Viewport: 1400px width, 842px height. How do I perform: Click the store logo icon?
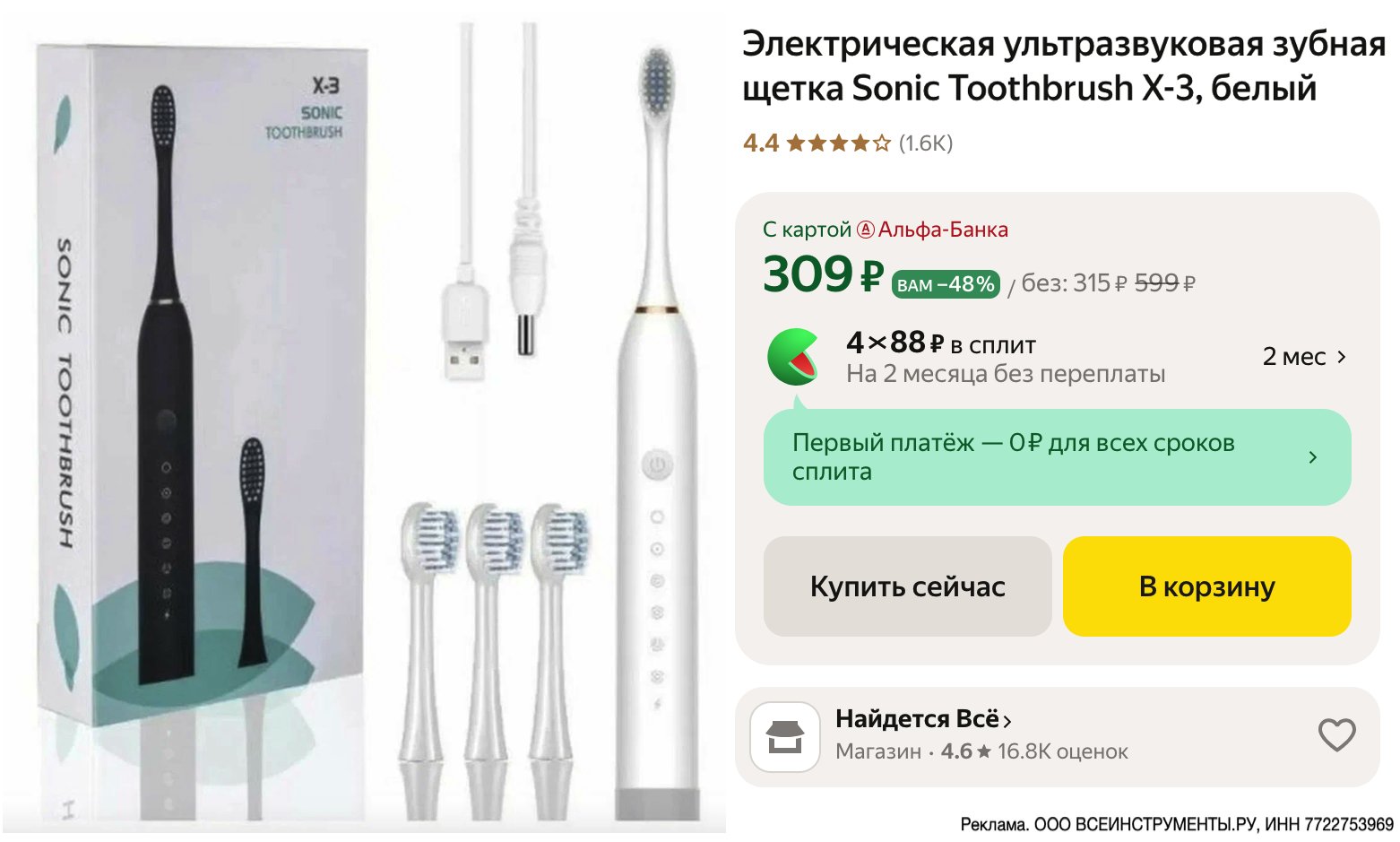click(x=785, y=737)
